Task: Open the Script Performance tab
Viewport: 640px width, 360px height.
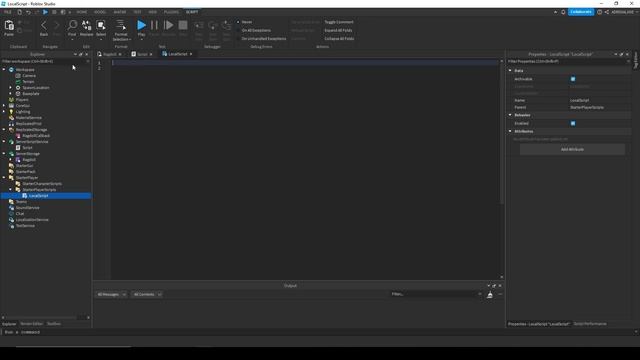Action: 590,324
